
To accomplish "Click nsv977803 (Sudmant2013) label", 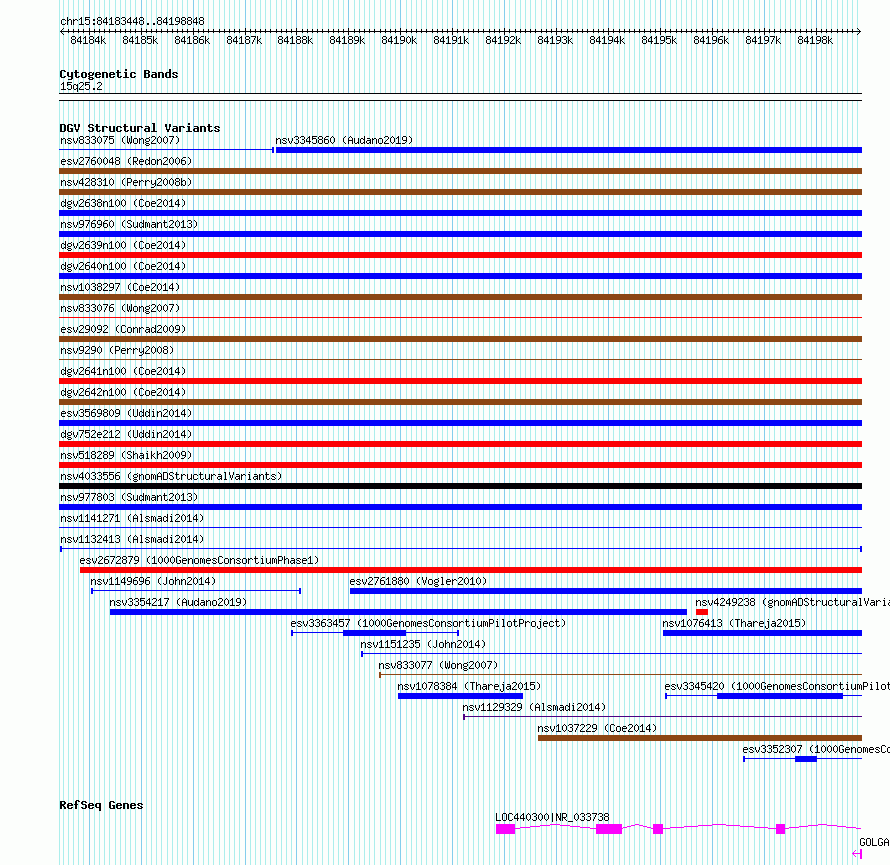I will click(x=129, y=497).
